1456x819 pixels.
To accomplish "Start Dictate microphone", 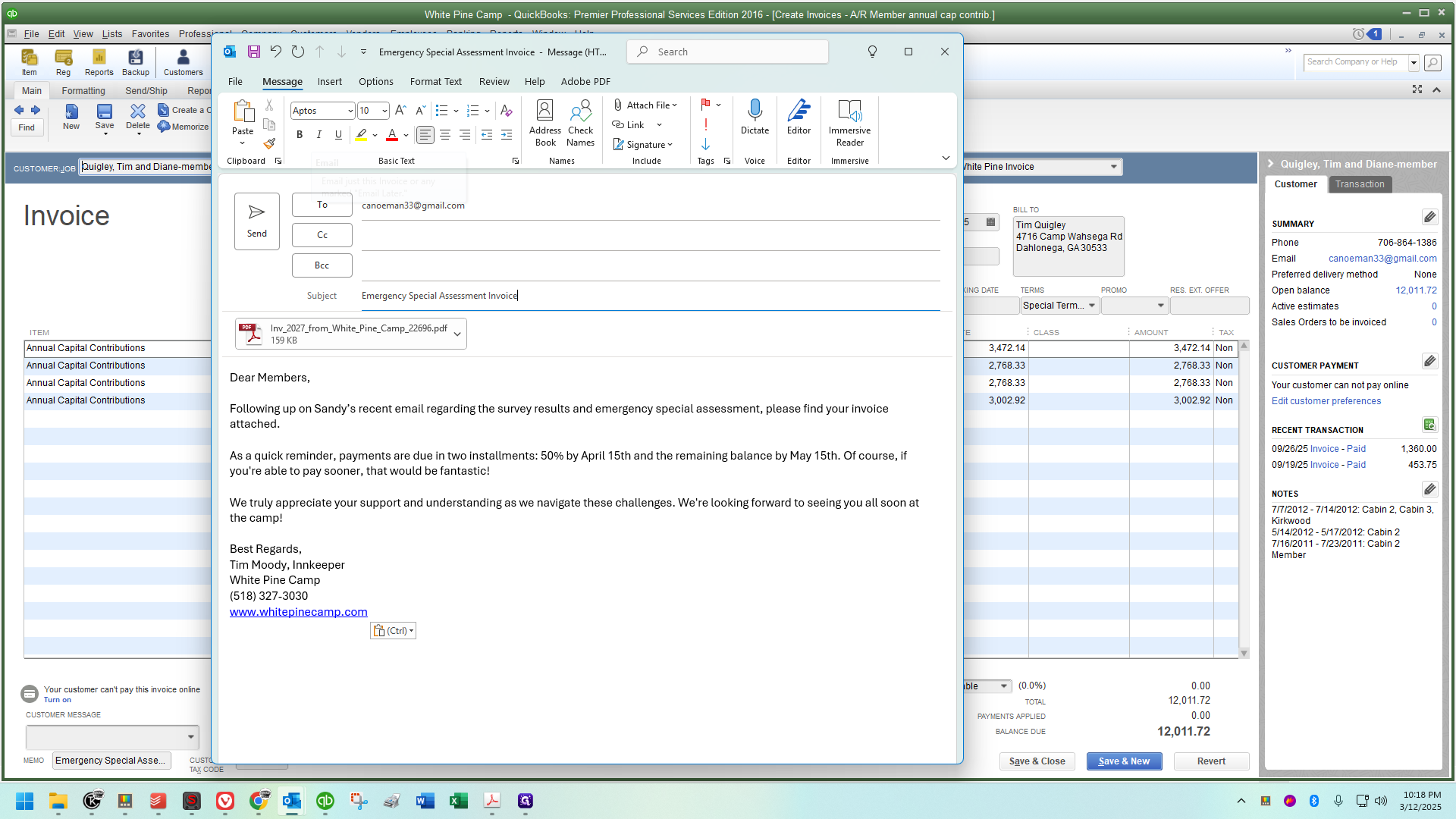I will 755,118.
